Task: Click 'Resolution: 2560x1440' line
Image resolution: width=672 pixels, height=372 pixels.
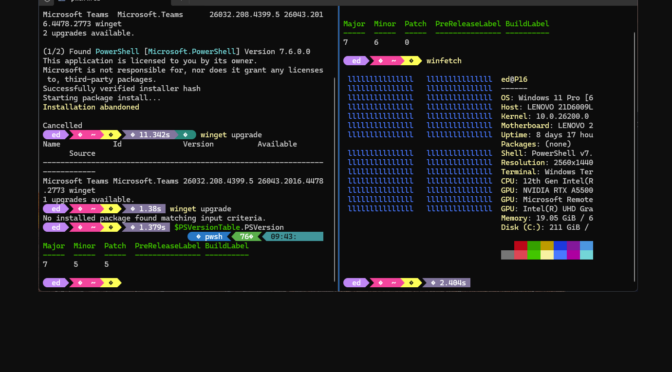Action: click(x=547, y=162)
